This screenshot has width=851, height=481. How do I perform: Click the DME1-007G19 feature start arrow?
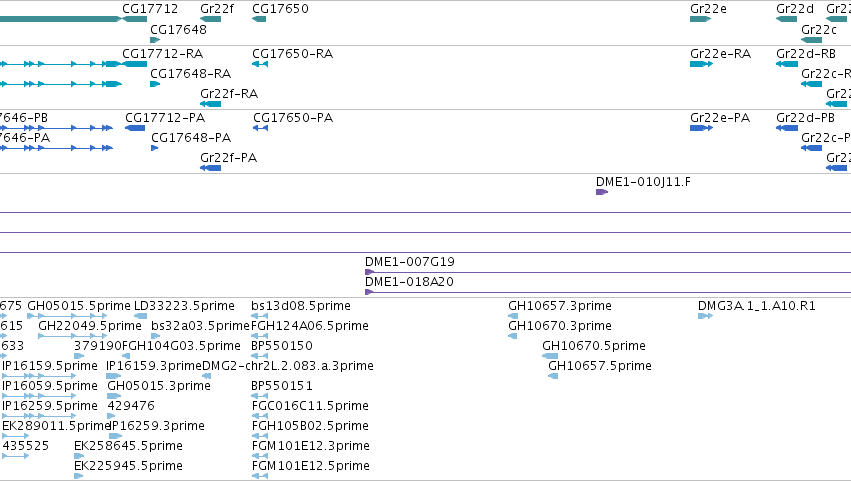pyautogui.click(x=370, y=272)
